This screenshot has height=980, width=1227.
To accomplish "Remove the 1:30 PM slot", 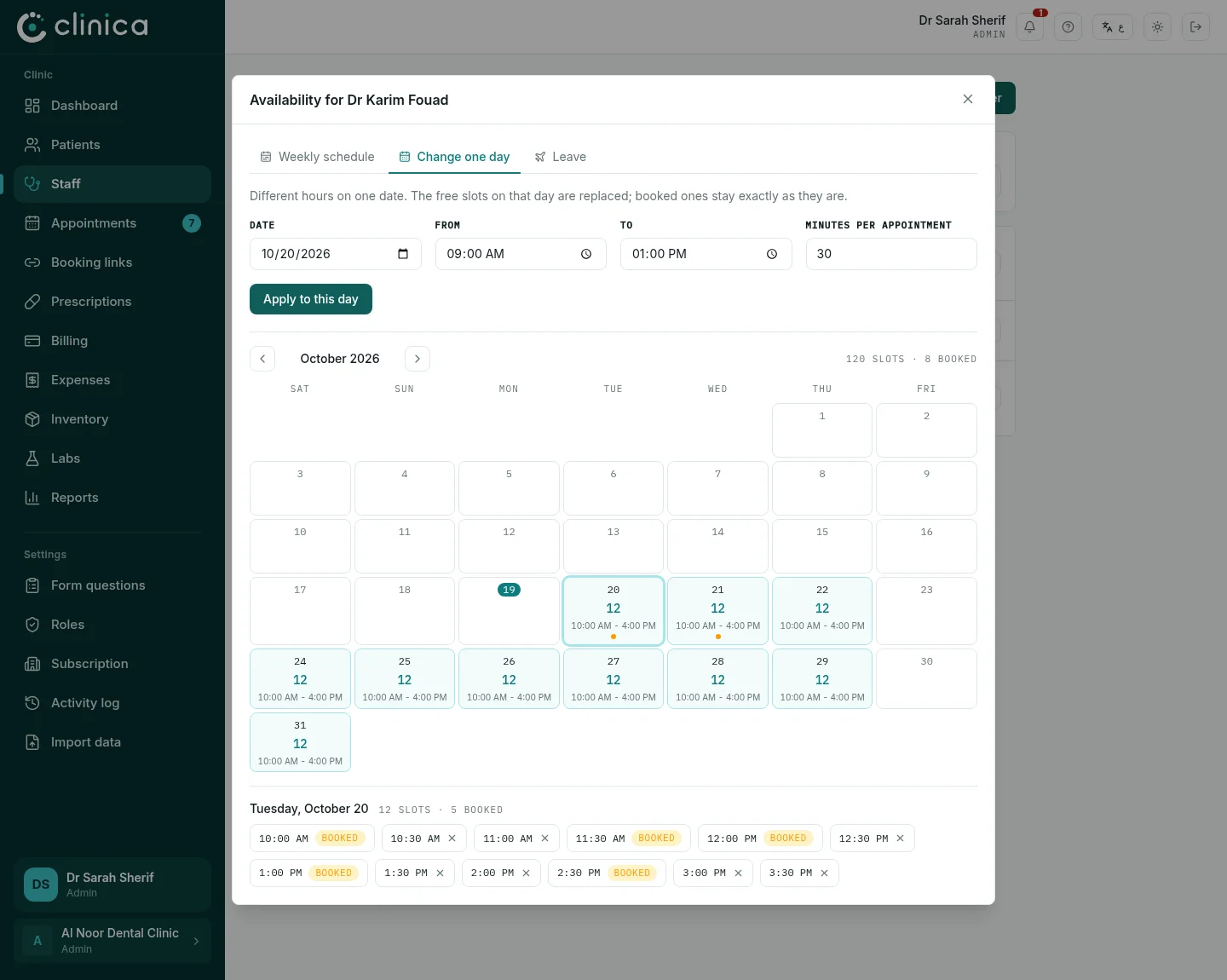I will click(441, 873).
